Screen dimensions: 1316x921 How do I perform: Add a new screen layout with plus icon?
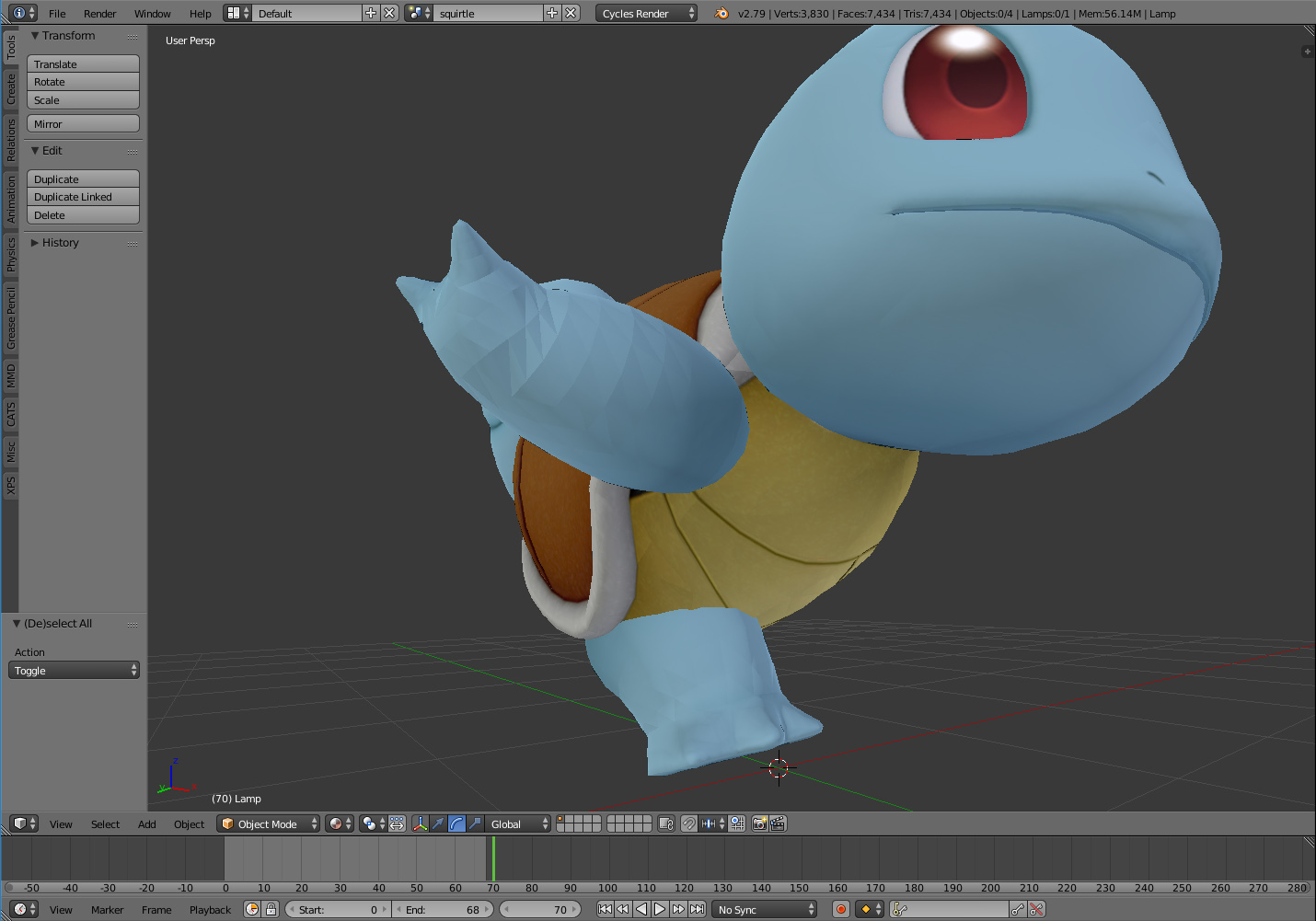pos(371,13)
